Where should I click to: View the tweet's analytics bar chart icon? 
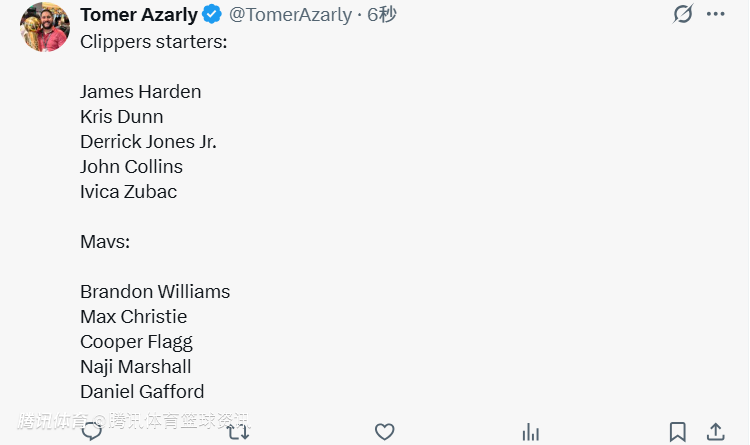(x=531, y=432)
